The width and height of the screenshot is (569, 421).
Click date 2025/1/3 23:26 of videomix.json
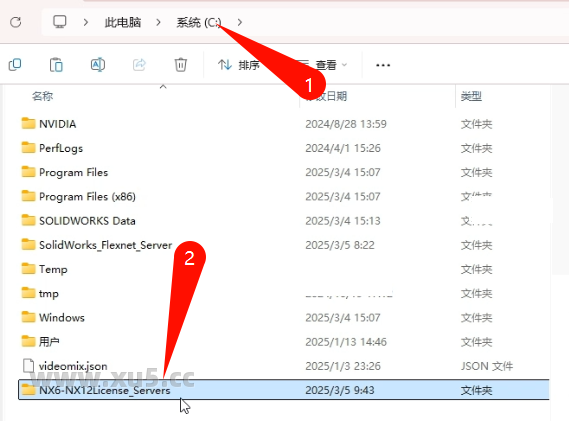[x=343, y=366]
